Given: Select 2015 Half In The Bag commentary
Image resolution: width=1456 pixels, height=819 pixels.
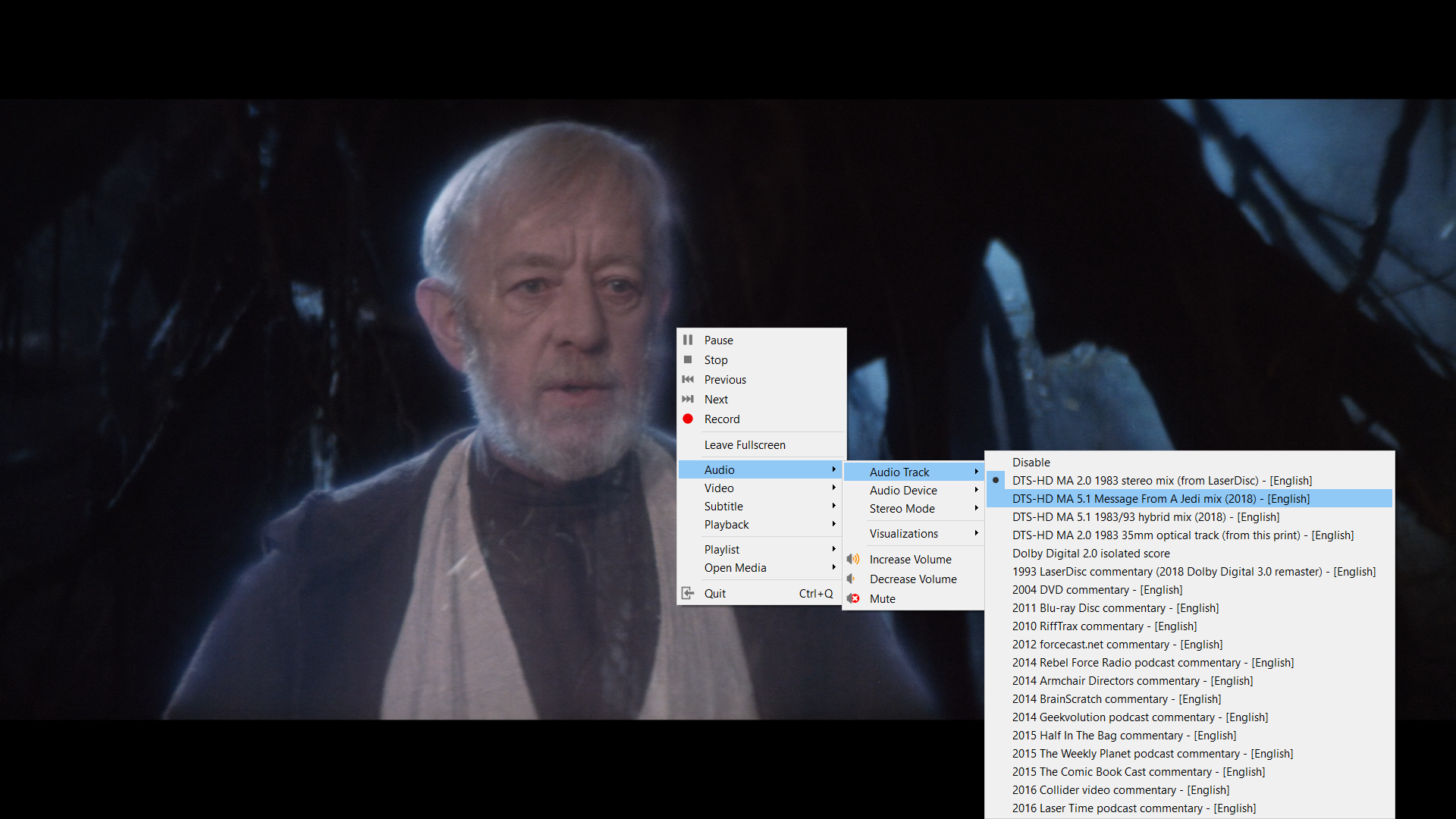Looking at the screenshot, I should pos(1189,735).
